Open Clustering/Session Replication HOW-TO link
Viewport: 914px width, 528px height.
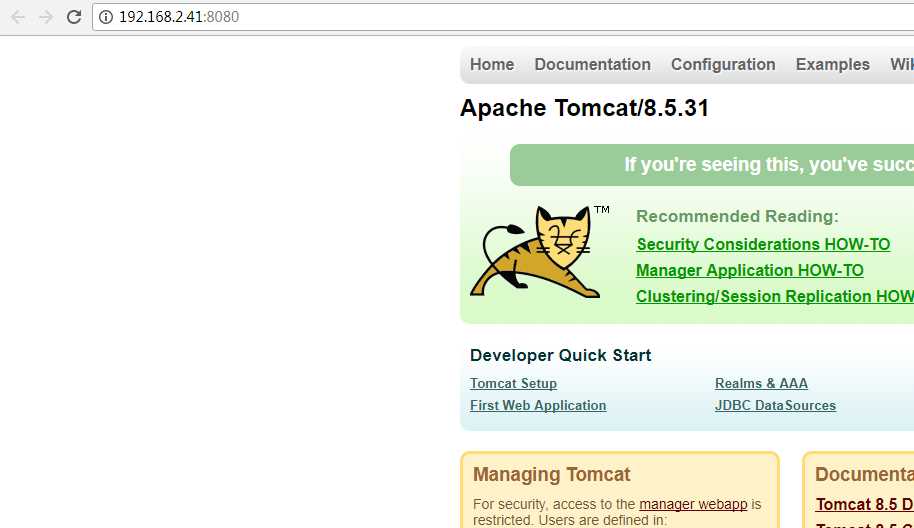(775, 296)
